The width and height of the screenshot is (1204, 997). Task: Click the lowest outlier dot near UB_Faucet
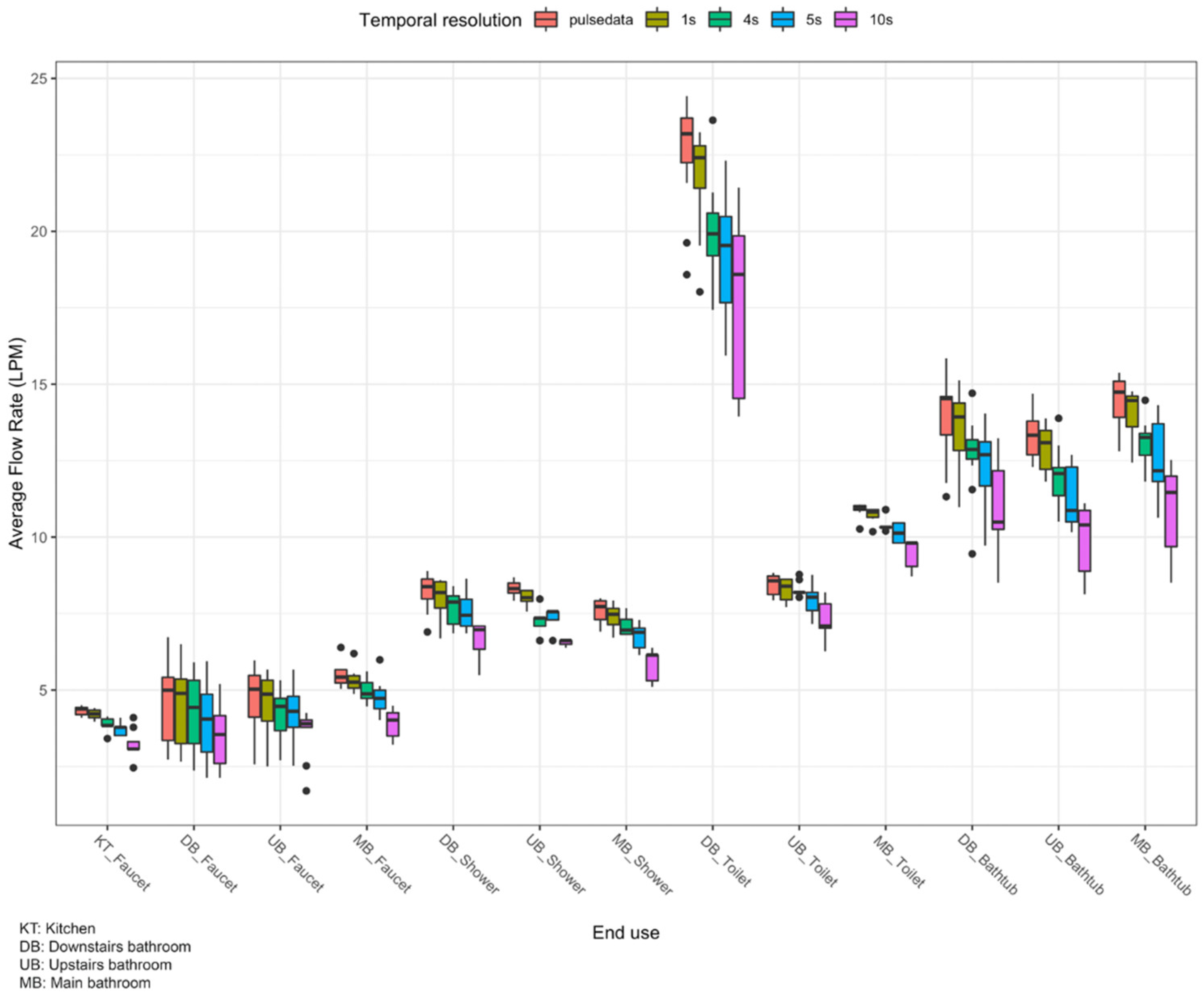(306, 790)
